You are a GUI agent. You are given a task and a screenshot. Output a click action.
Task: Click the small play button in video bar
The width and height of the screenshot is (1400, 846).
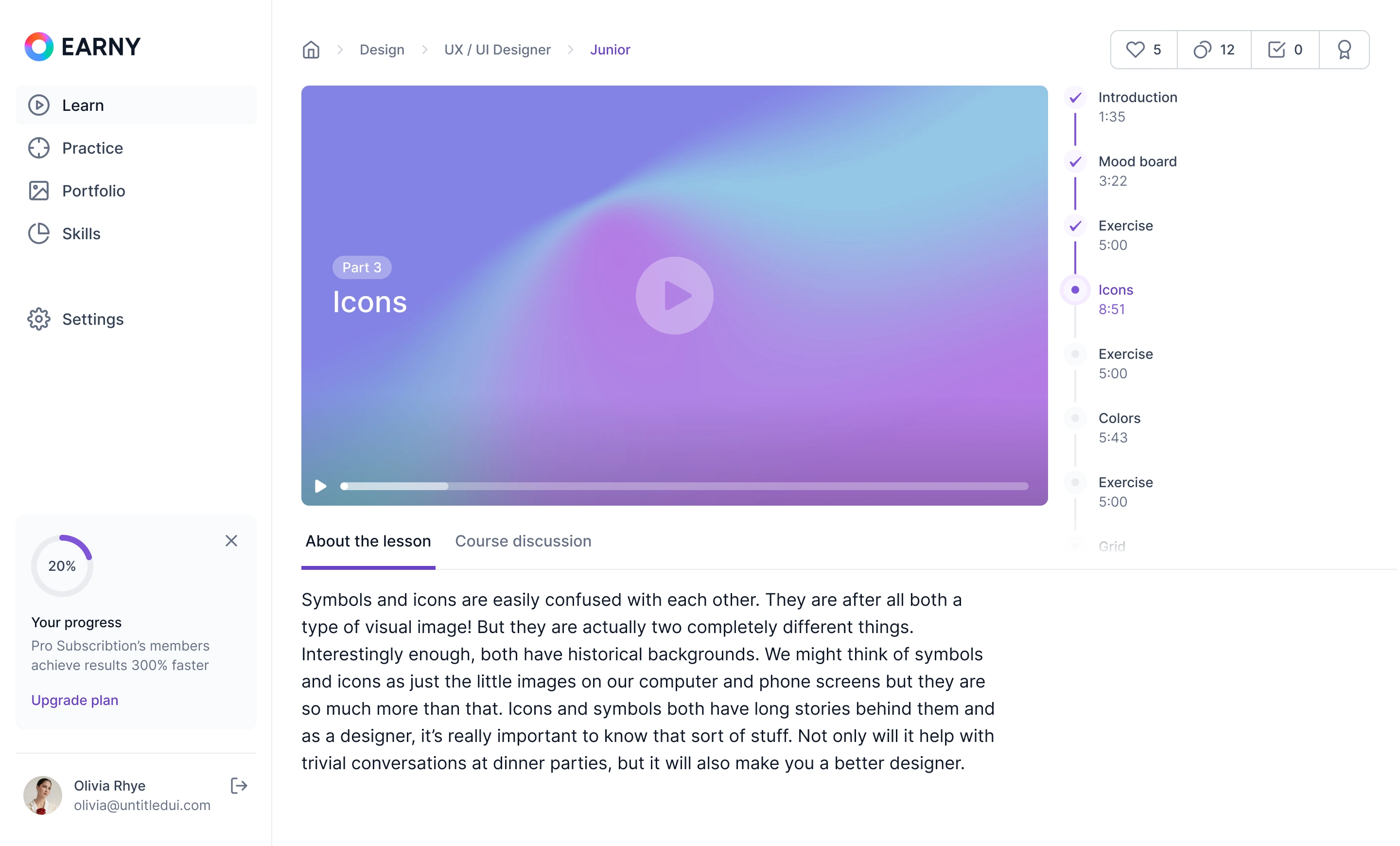(320, 486)
